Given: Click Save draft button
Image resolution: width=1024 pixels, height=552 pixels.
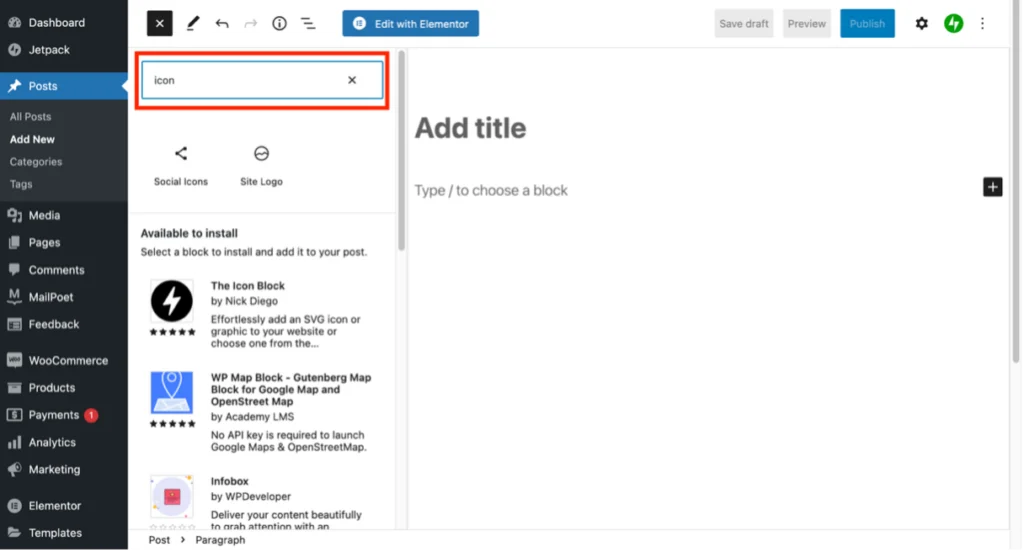Looking at the screenshot, I should [x=743, y=24].
